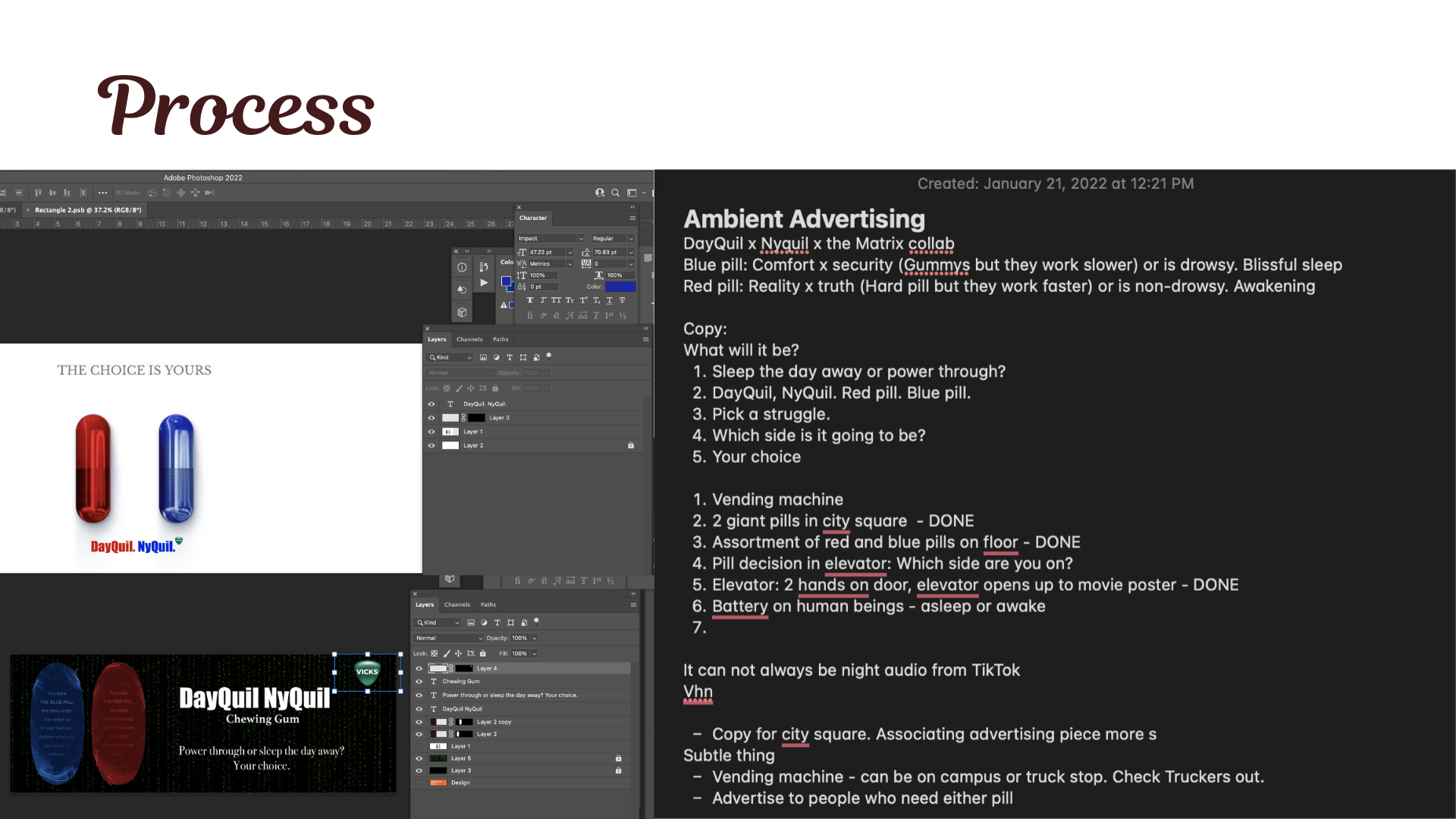Click the blue text Color swatch

point(620,287)
